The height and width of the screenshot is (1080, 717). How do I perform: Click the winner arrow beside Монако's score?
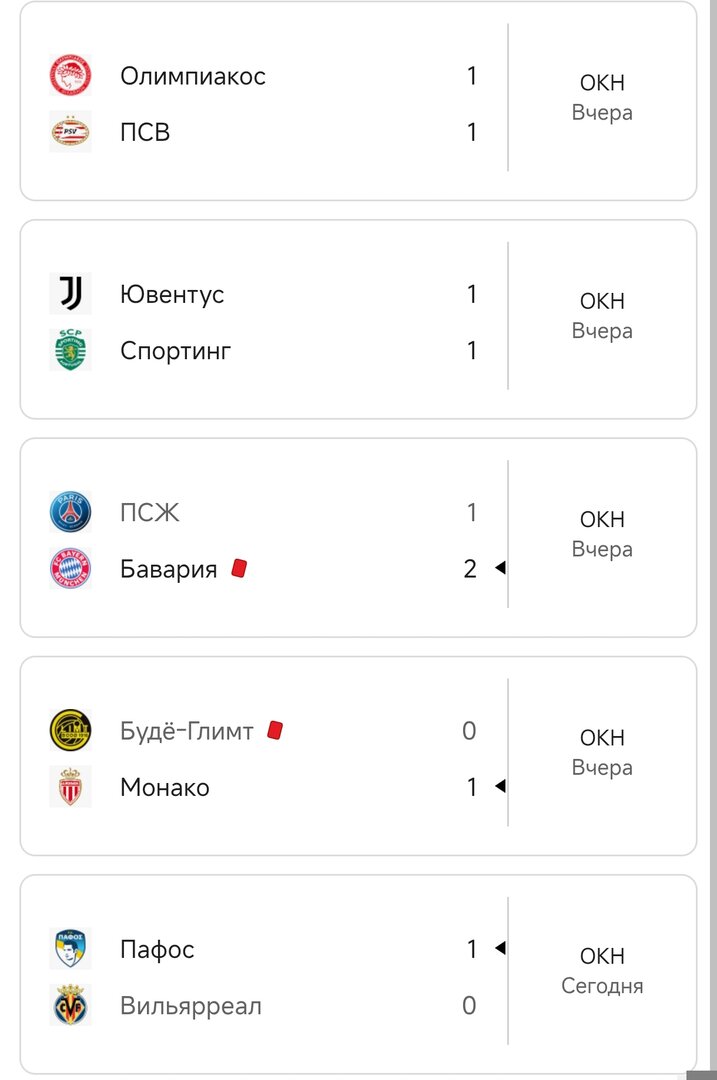tap(500, 787)
